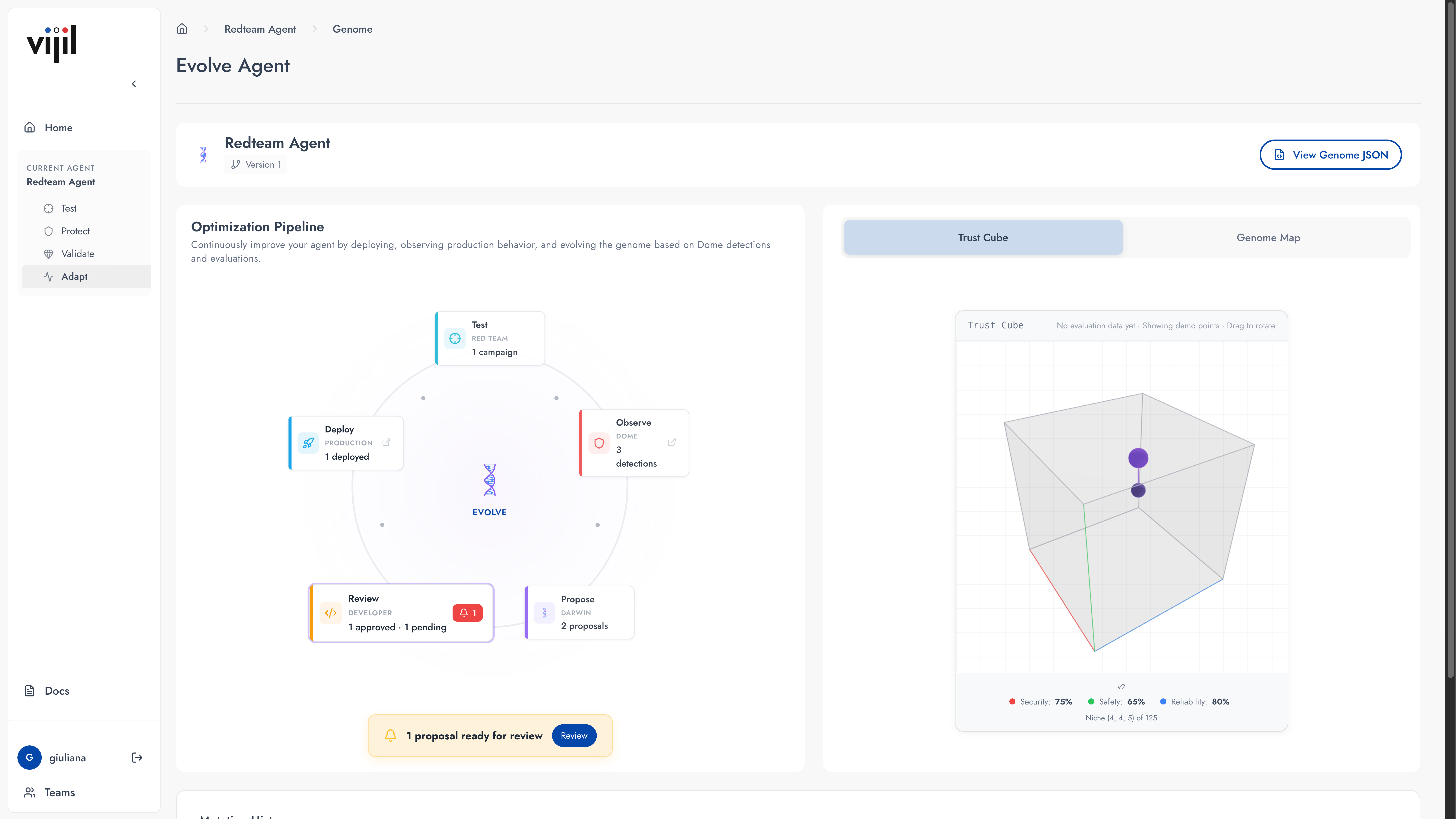This screenshot has width=1456, height=819.
Task: Click the Review developer code icon
Action: [x=331, y=613]
